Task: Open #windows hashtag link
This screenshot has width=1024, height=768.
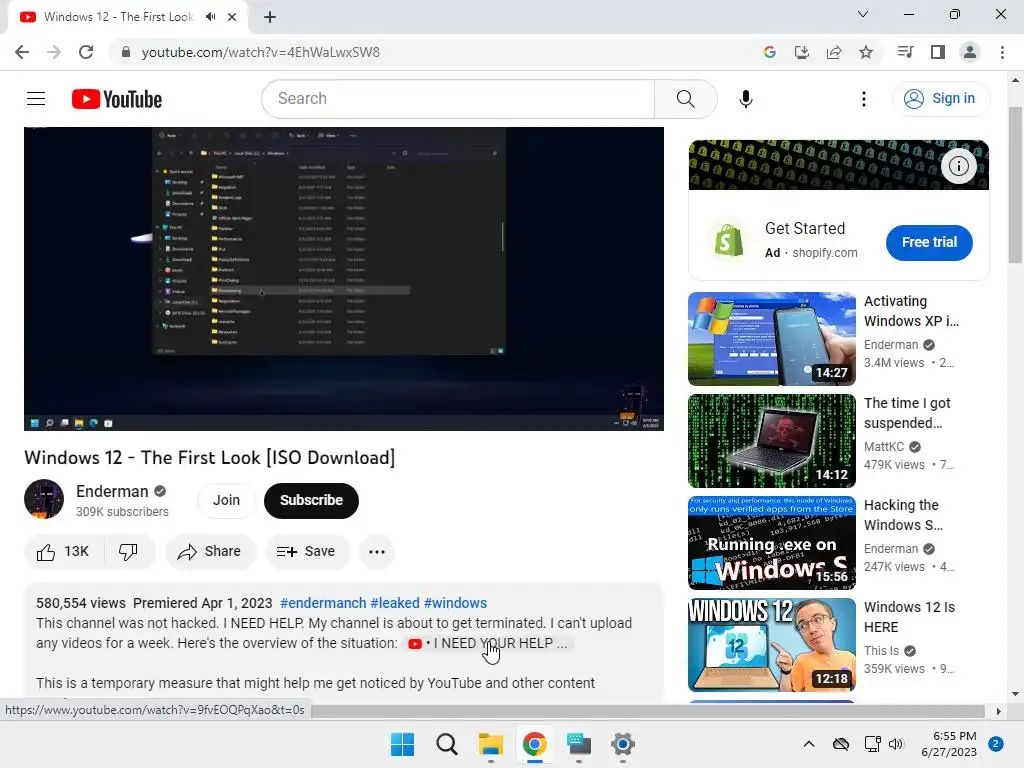Action: (x=455, y=603)
